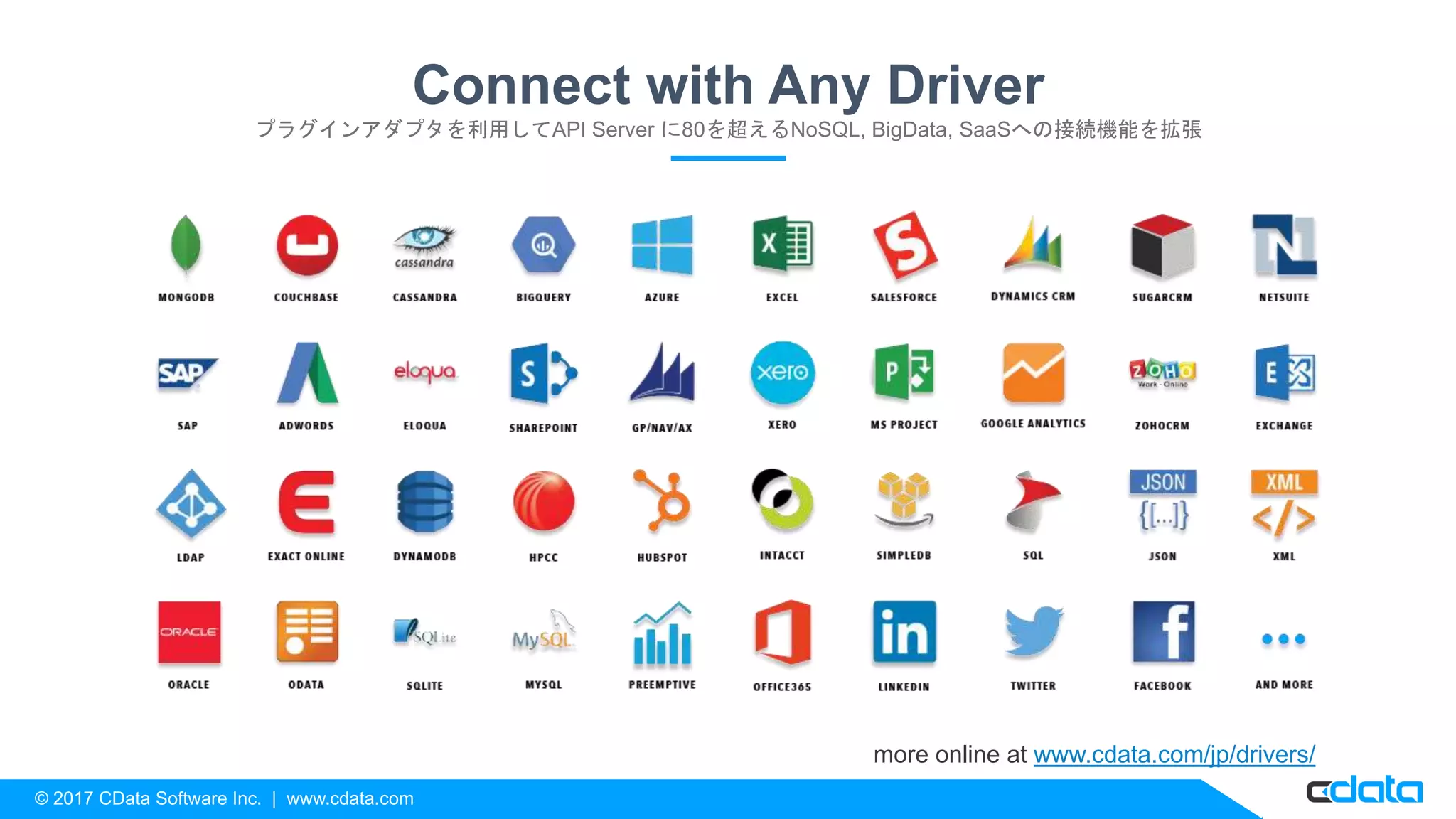Click the Cassandra eye logo

click(424, 247)
